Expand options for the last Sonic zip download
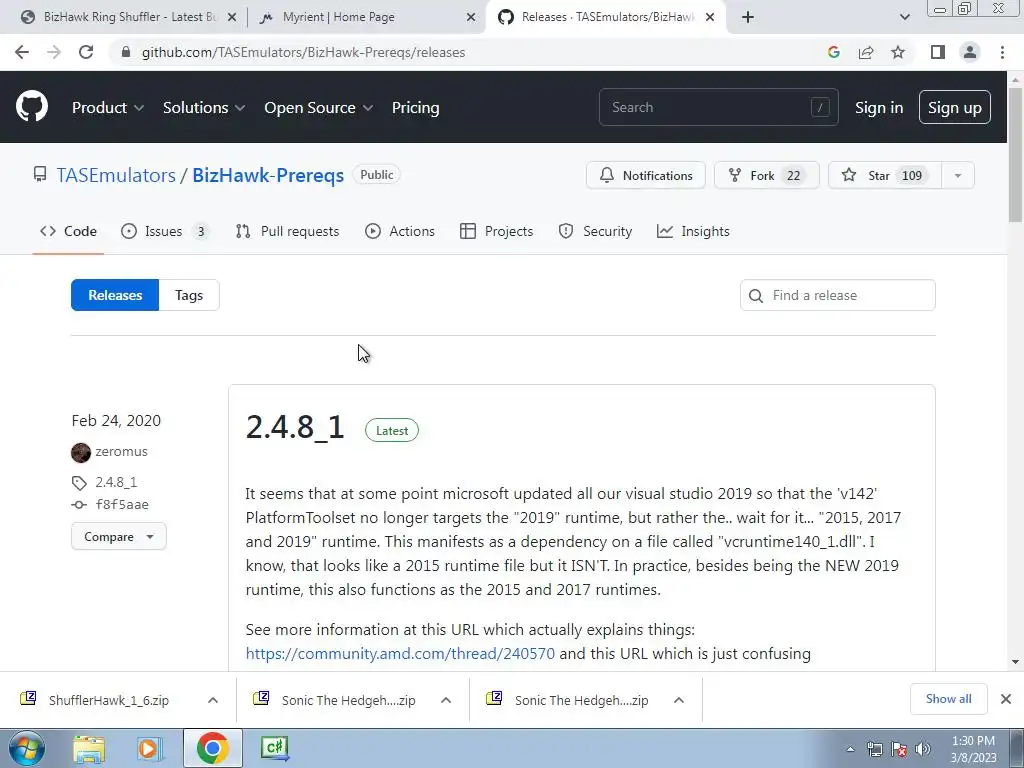The width and height of the screenshot is (1024, 768). [x=679, y=700]
